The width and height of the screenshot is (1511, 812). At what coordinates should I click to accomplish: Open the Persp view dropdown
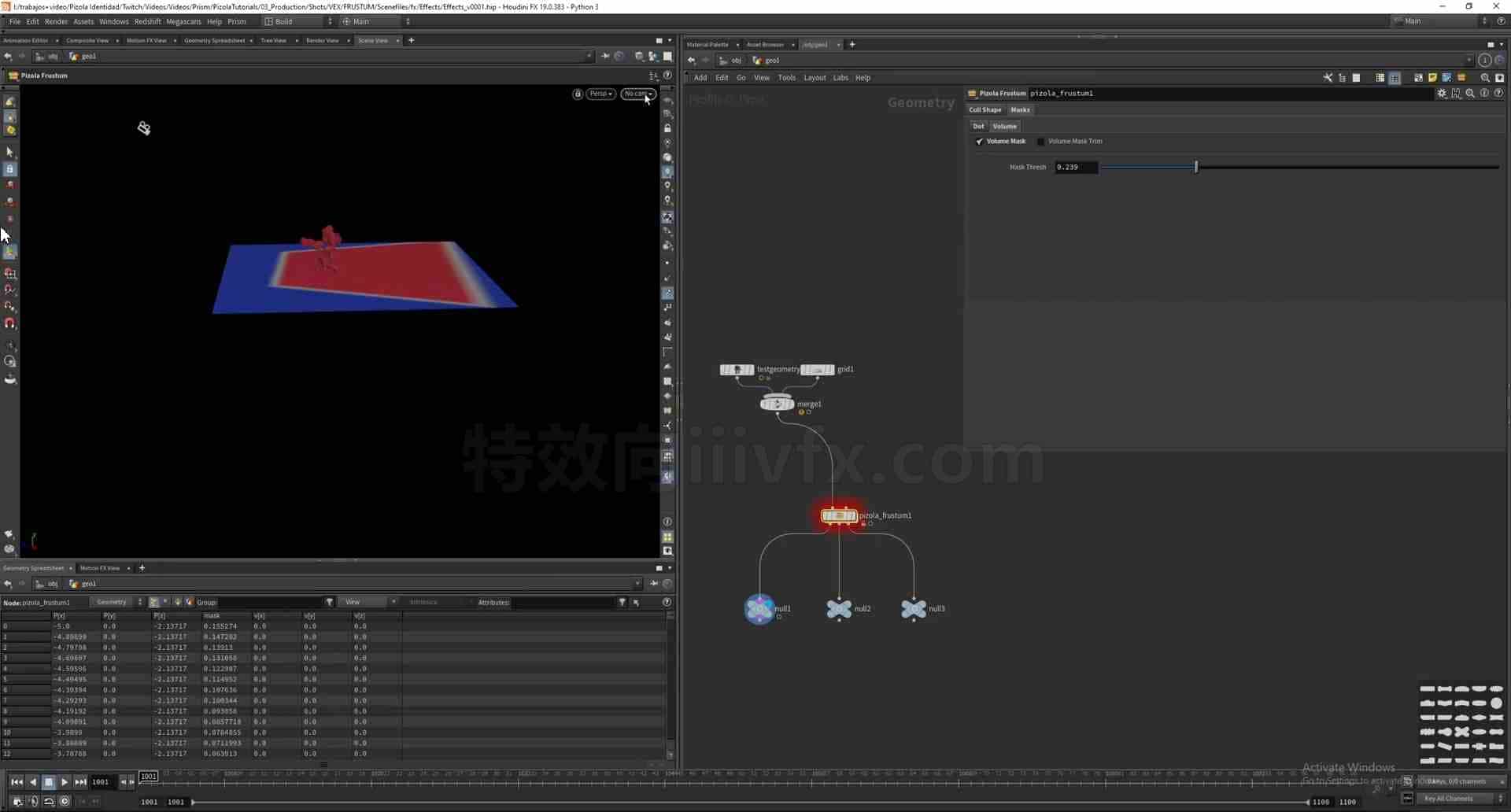click(600, 94)
